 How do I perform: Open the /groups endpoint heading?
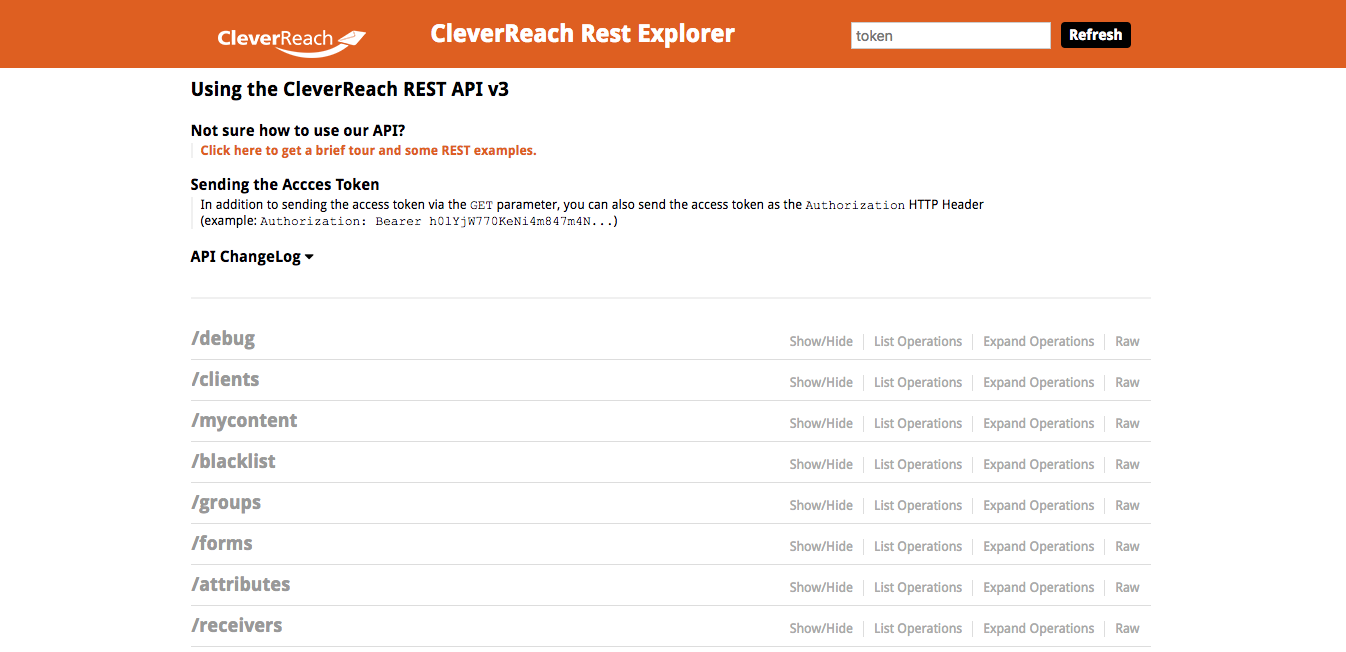[x=226, y=502]
